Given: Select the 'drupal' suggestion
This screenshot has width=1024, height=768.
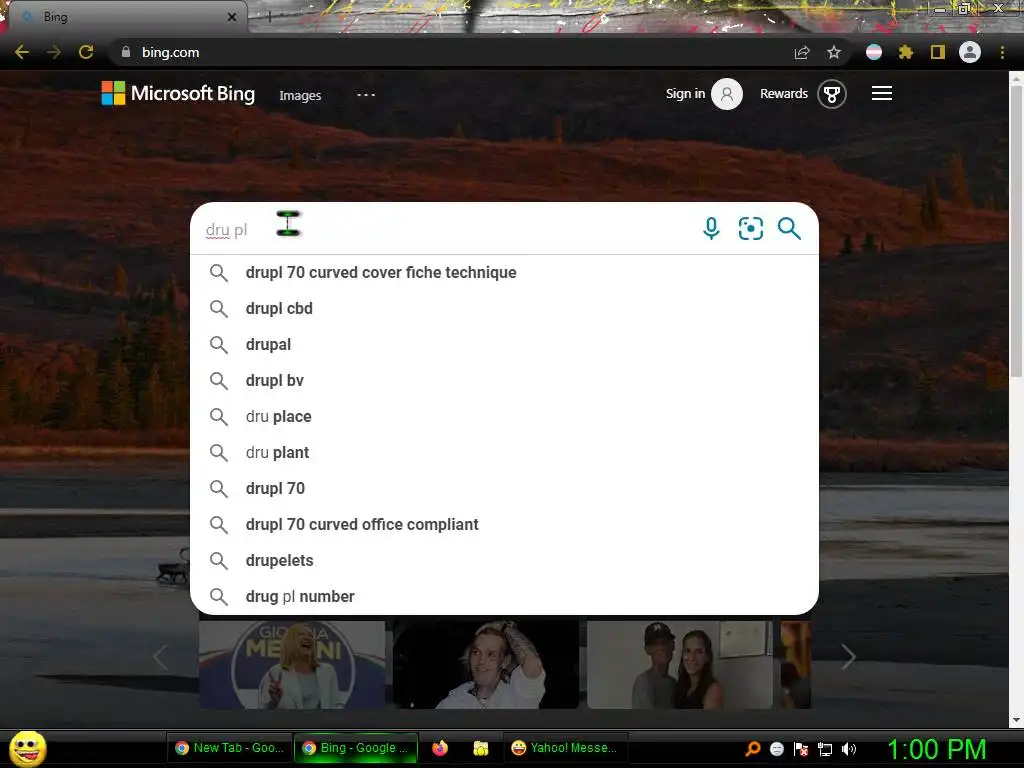Looking at the screenshot, I should (504, 344).
